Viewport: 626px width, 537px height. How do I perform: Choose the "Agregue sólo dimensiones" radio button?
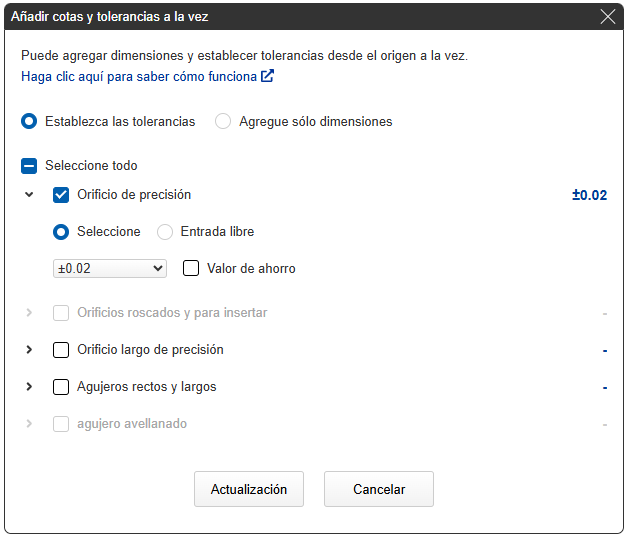tap(223, 121)
